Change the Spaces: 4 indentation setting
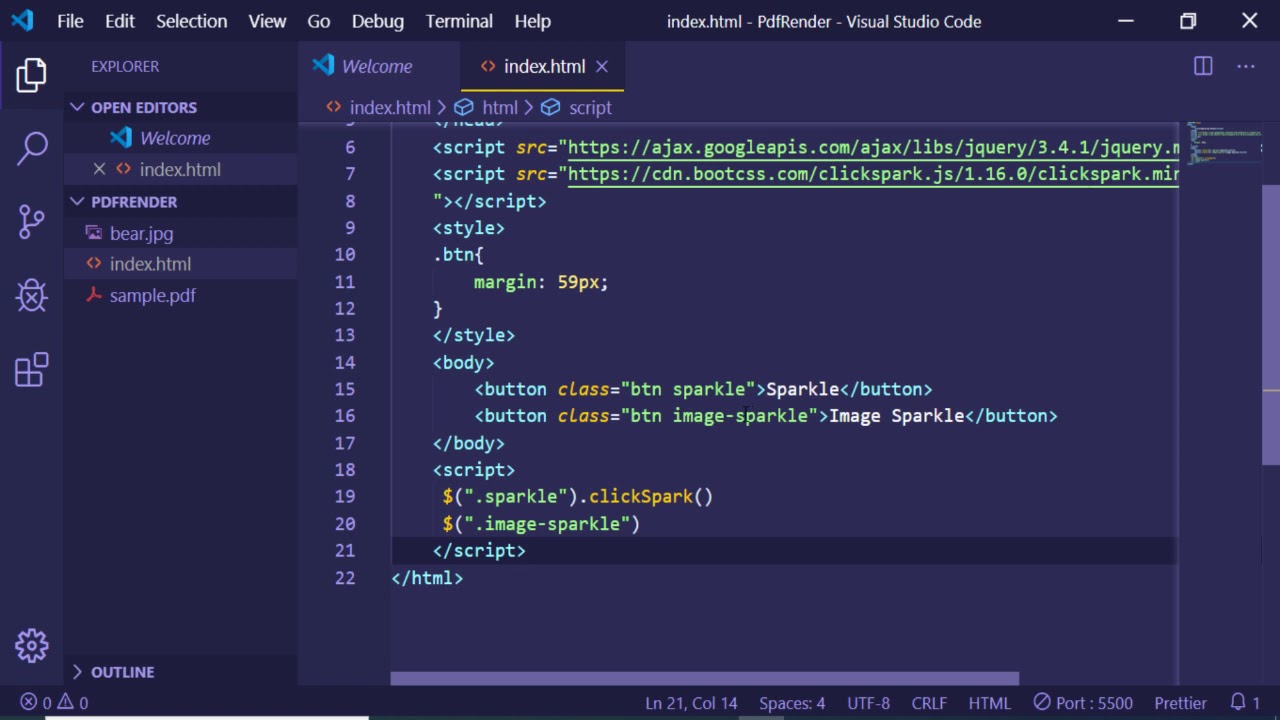This screenshot has width=1280, height=720. pos(791,702)
